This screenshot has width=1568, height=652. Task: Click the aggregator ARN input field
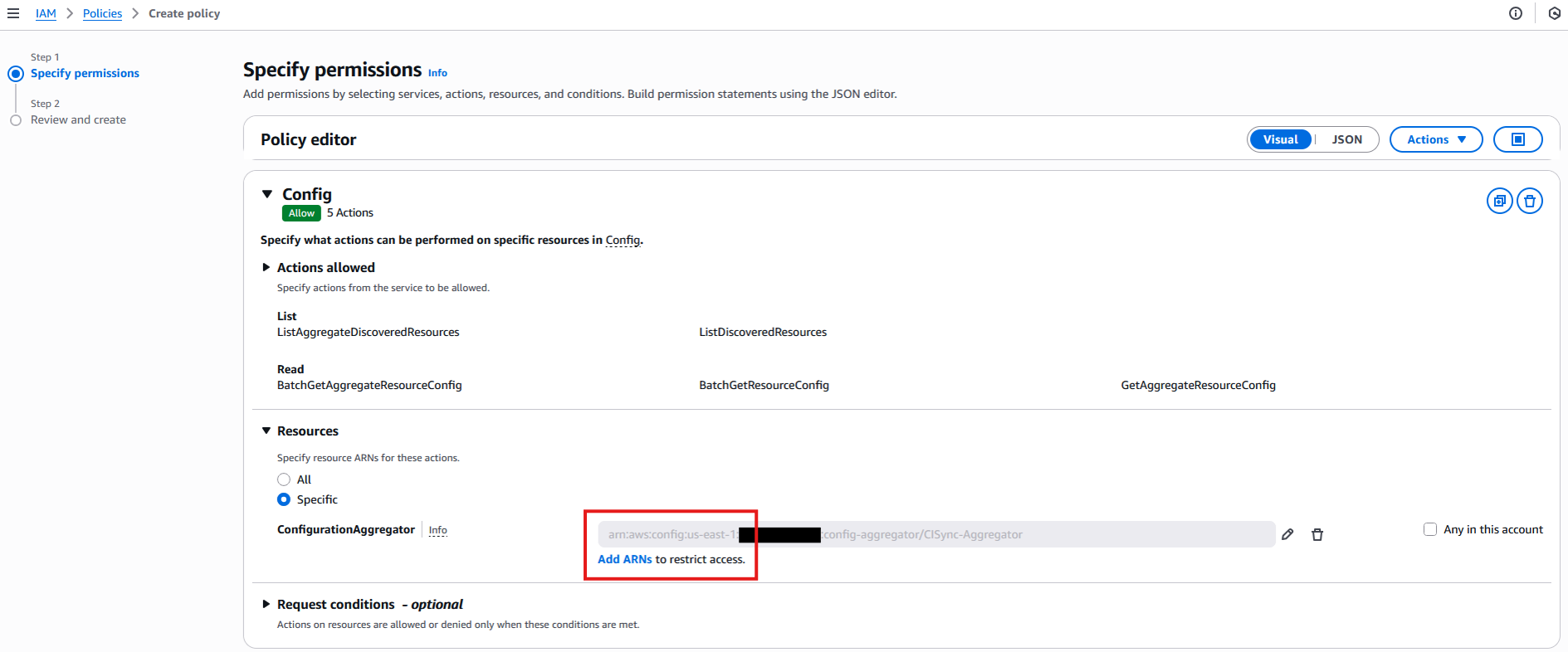[936, 534]
